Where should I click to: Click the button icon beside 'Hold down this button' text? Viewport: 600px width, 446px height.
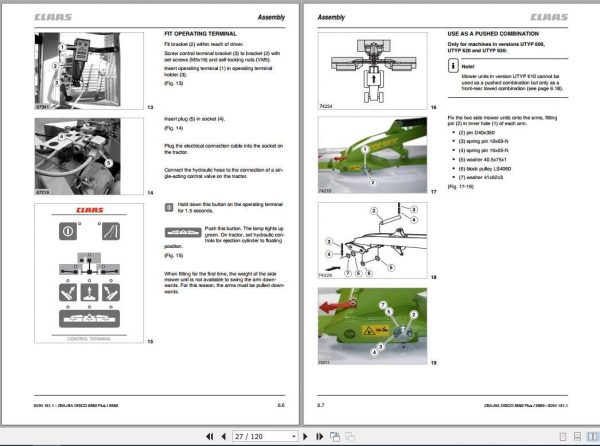169,207
